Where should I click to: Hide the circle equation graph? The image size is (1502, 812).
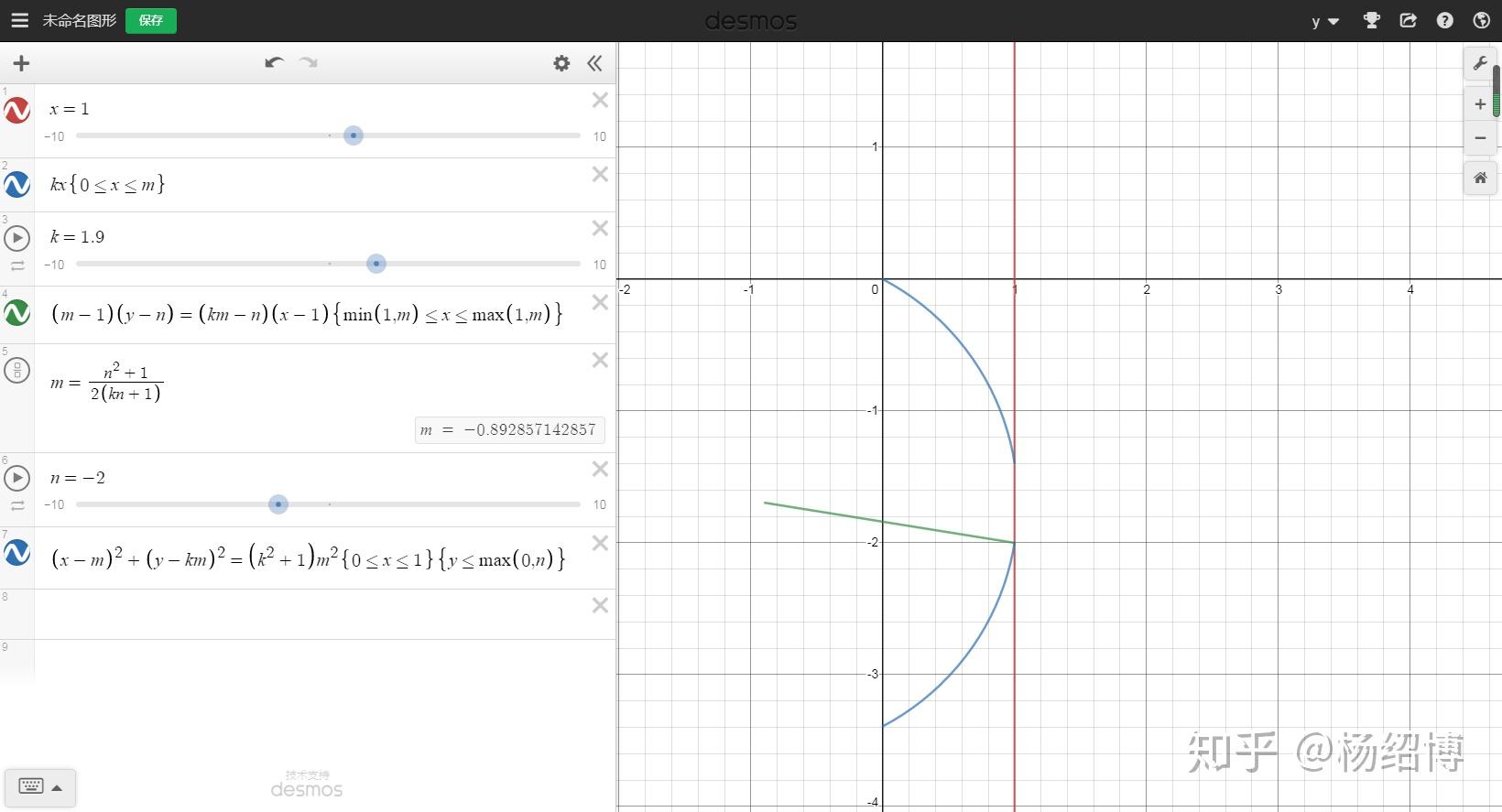click(x=17, y=553)
